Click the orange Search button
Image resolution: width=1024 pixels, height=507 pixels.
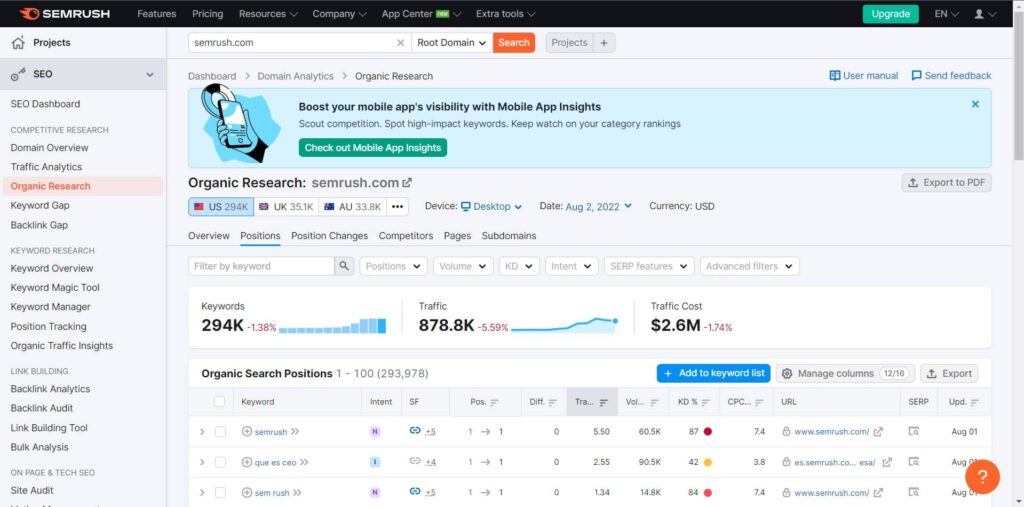[514, 42]
